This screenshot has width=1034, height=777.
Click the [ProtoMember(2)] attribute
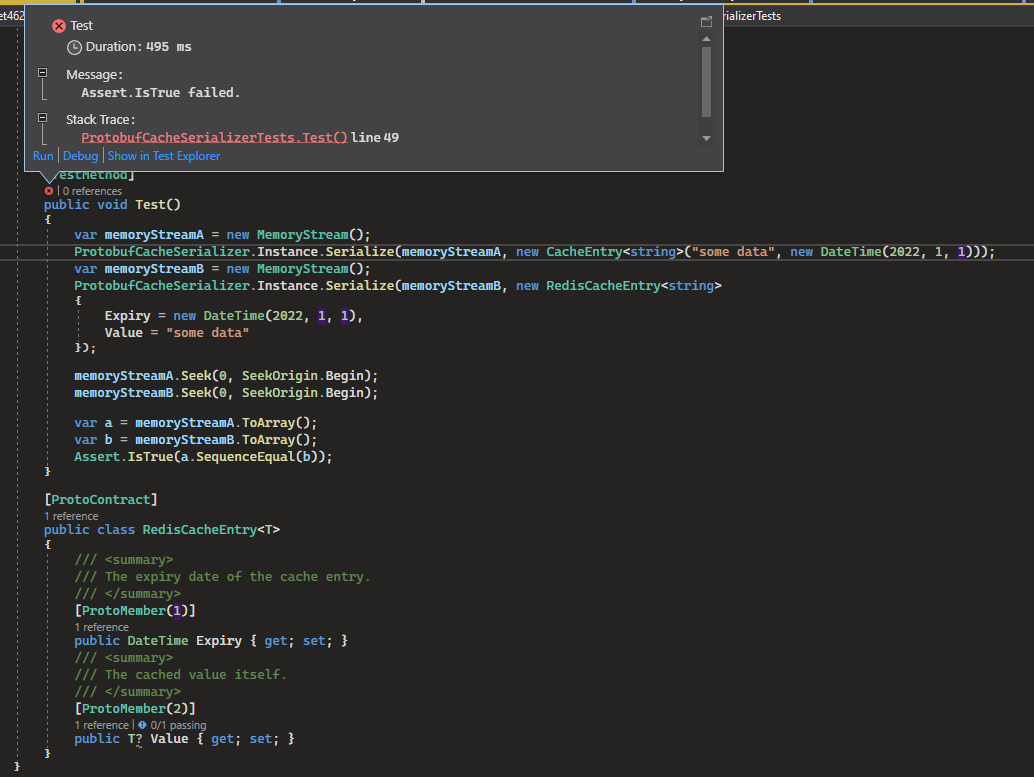coord(135,708)
